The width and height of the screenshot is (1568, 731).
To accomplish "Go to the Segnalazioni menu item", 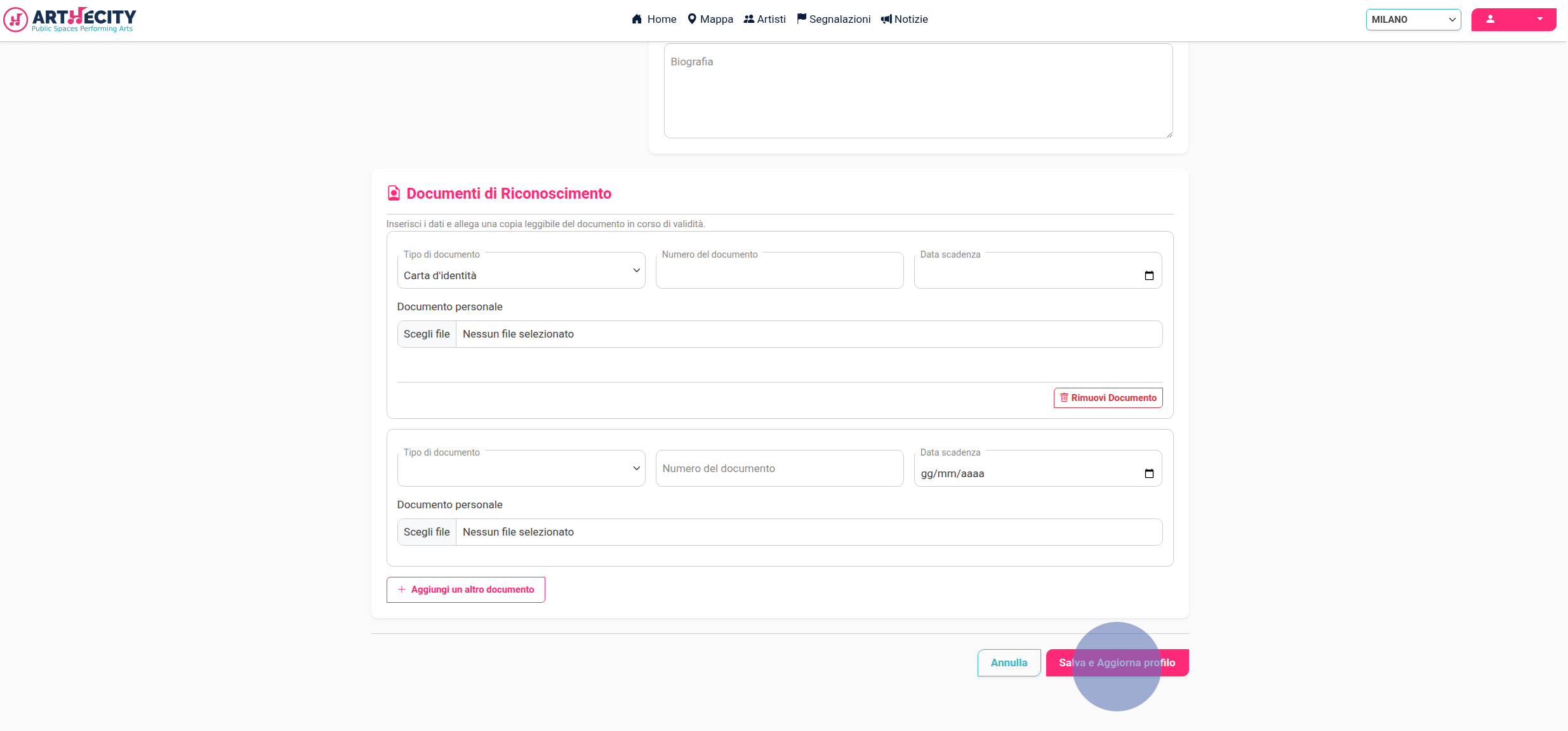I will point(834,19).
